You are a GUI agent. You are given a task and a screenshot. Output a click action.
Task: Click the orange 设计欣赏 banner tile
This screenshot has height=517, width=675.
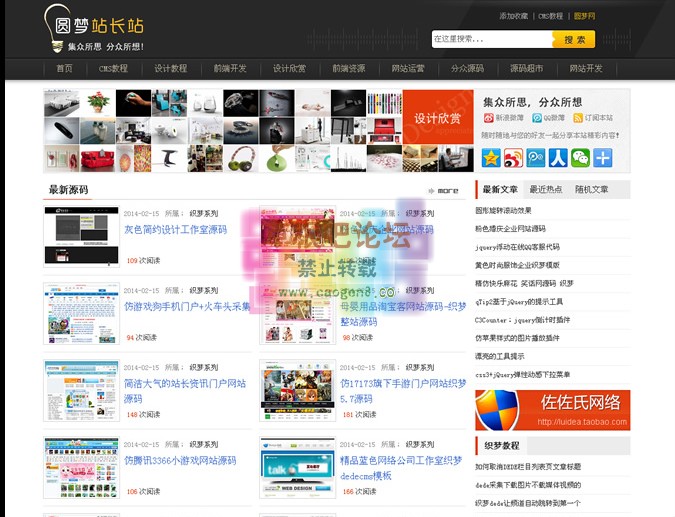pyautogui.click(x=438, y=117)
